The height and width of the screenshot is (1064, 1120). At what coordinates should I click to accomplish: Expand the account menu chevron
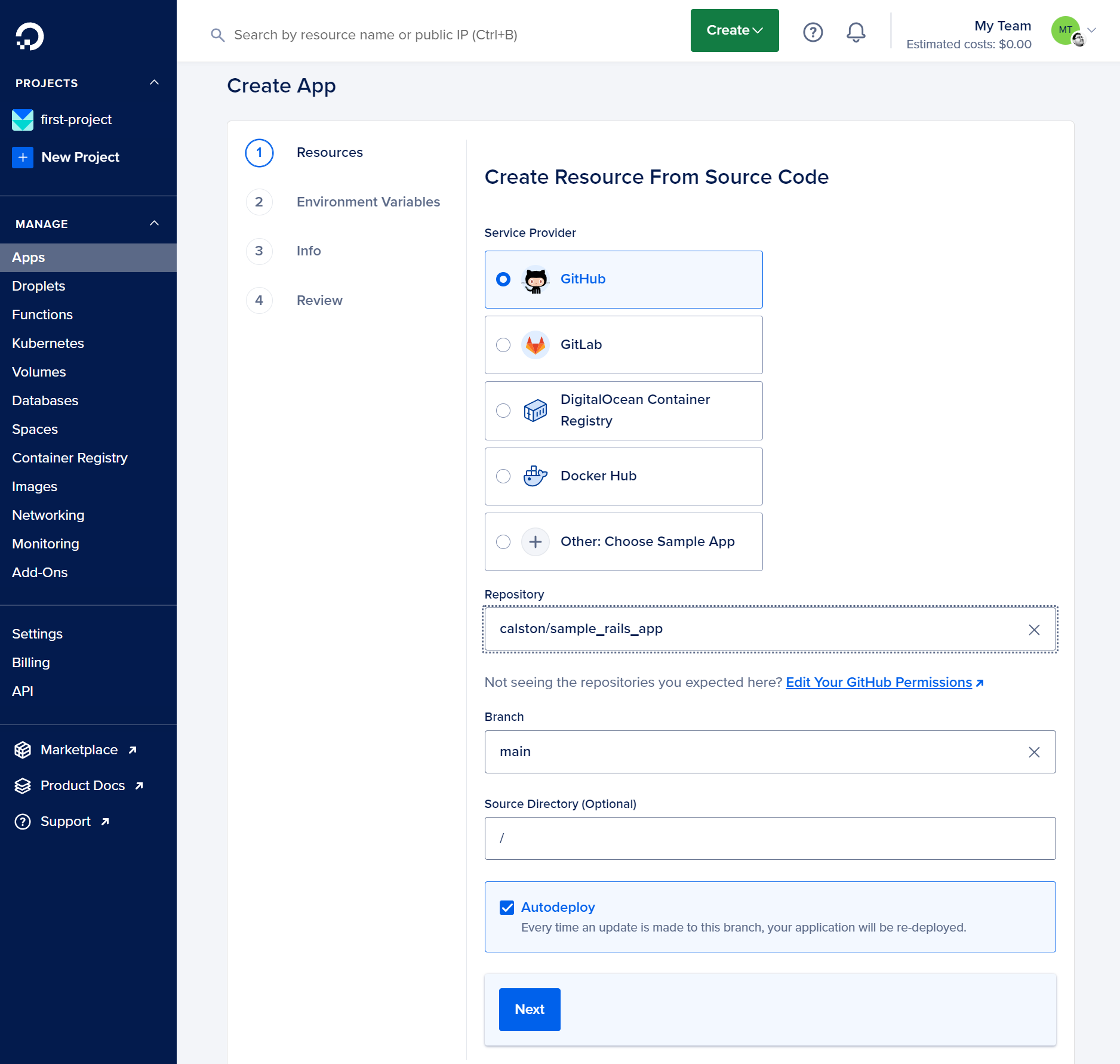coord(1092,30)
